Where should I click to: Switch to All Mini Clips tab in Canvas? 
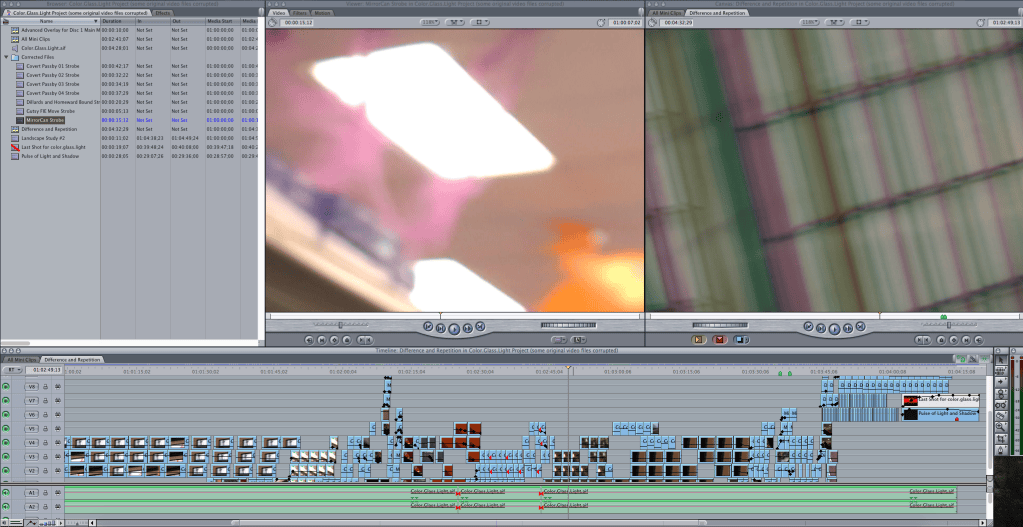[x=666, y=12]
